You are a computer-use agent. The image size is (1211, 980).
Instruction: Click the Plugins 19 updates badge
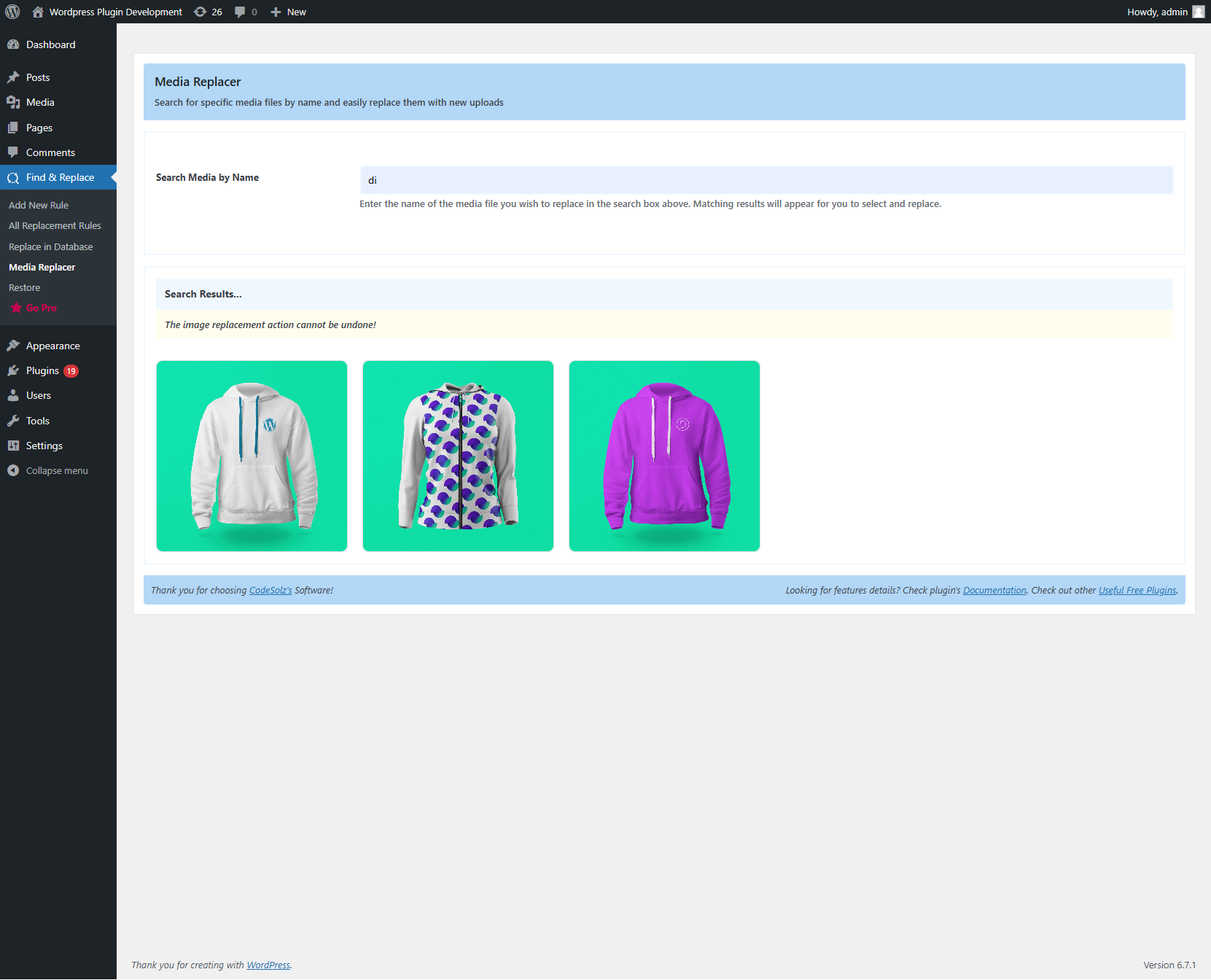[x=71, y=371]
